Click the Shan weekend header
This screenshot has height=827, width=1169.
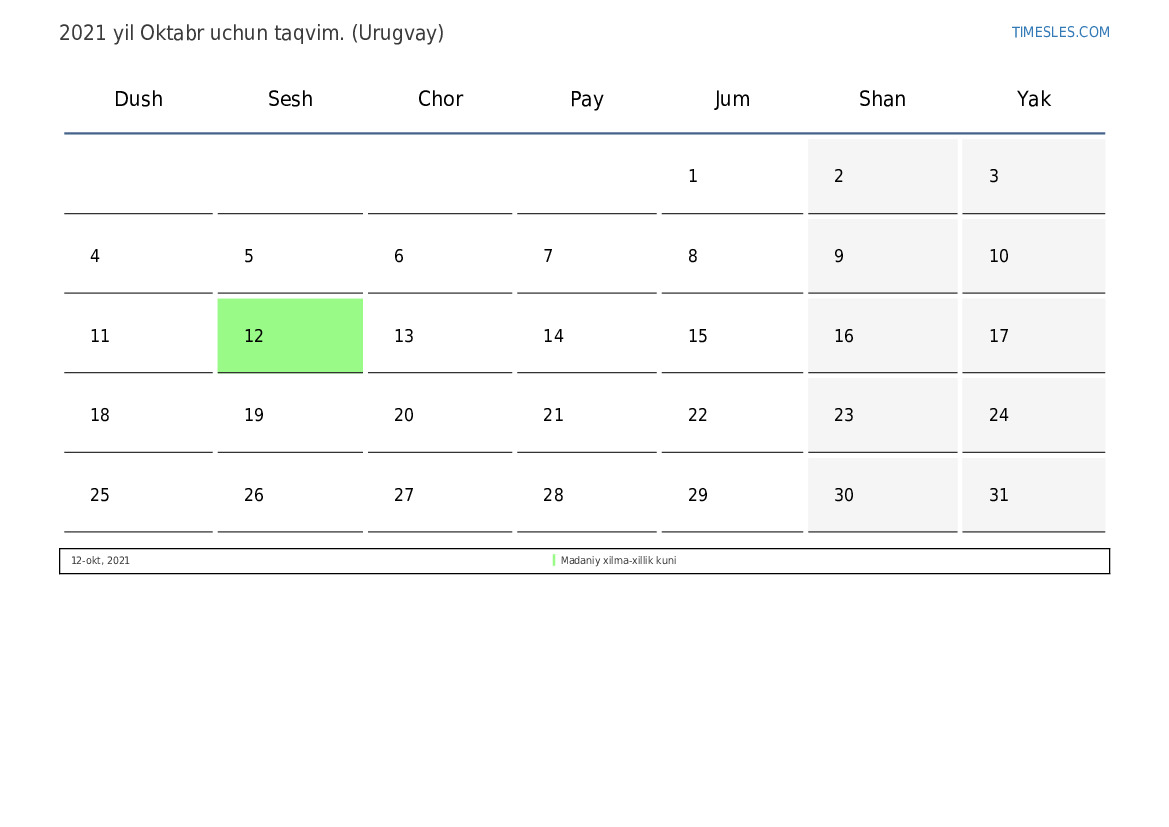[x=882, y=99]
